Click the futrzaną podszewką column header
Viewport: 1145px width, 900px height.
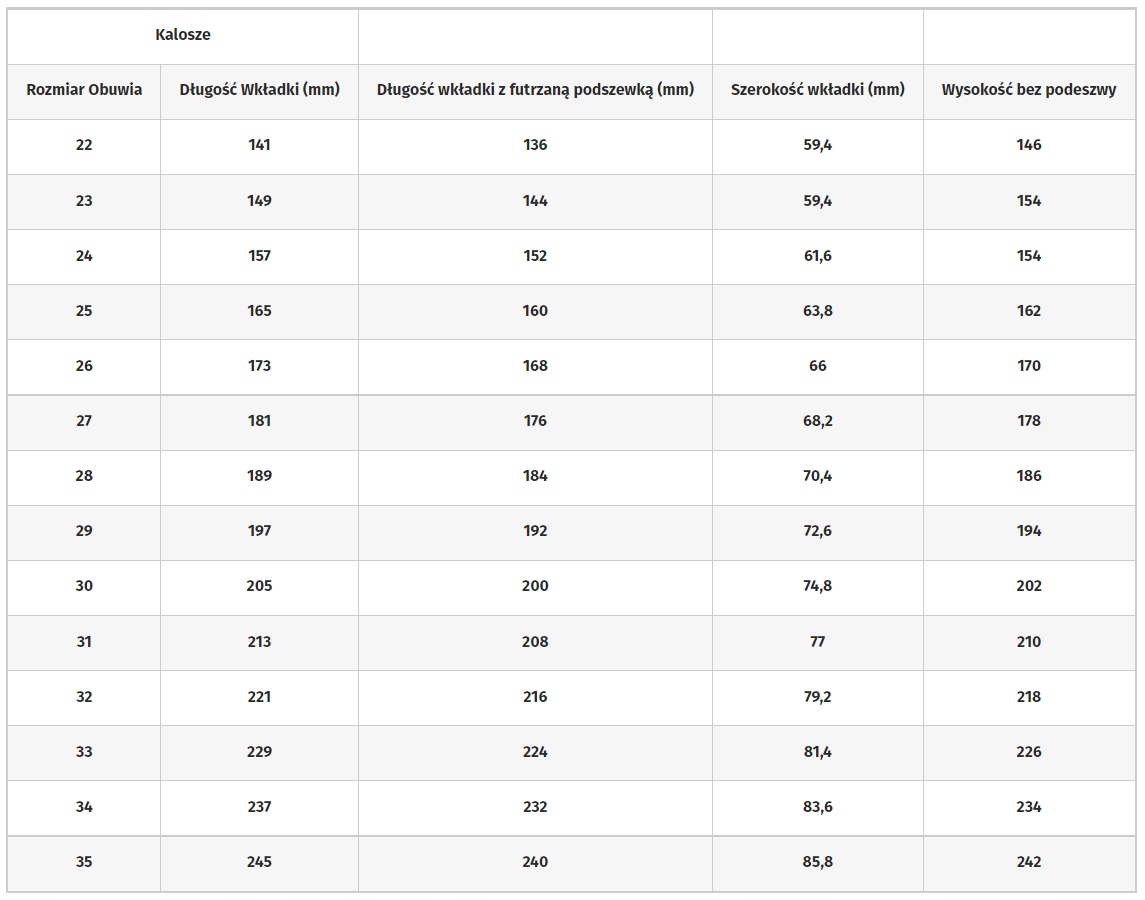click(x=535, y=90)
